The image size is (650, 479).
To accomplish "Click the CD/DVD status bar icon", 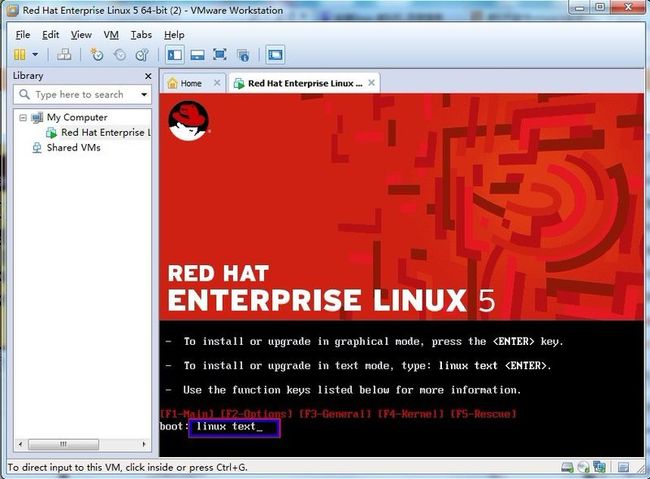I will [583, 467].
